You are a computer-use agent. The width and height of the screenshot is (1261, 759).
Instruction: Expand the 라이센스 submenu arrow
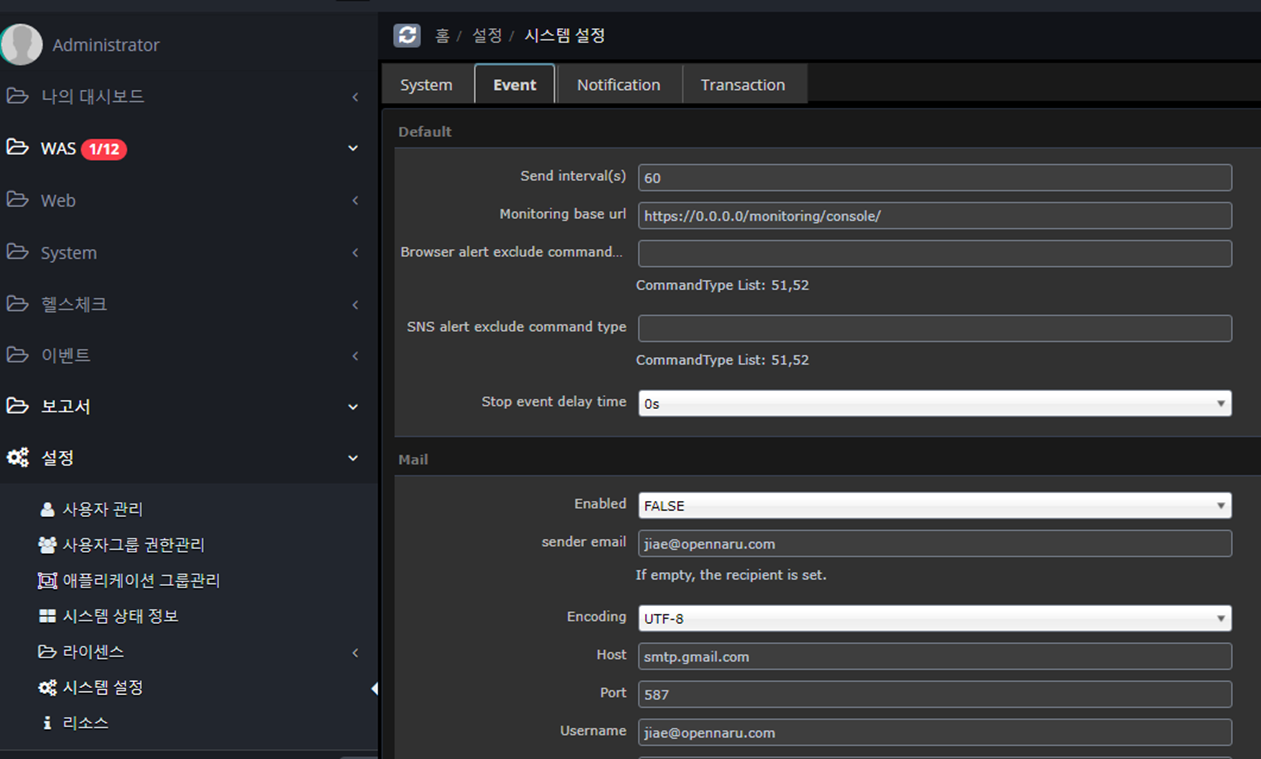tap(355, 653)
